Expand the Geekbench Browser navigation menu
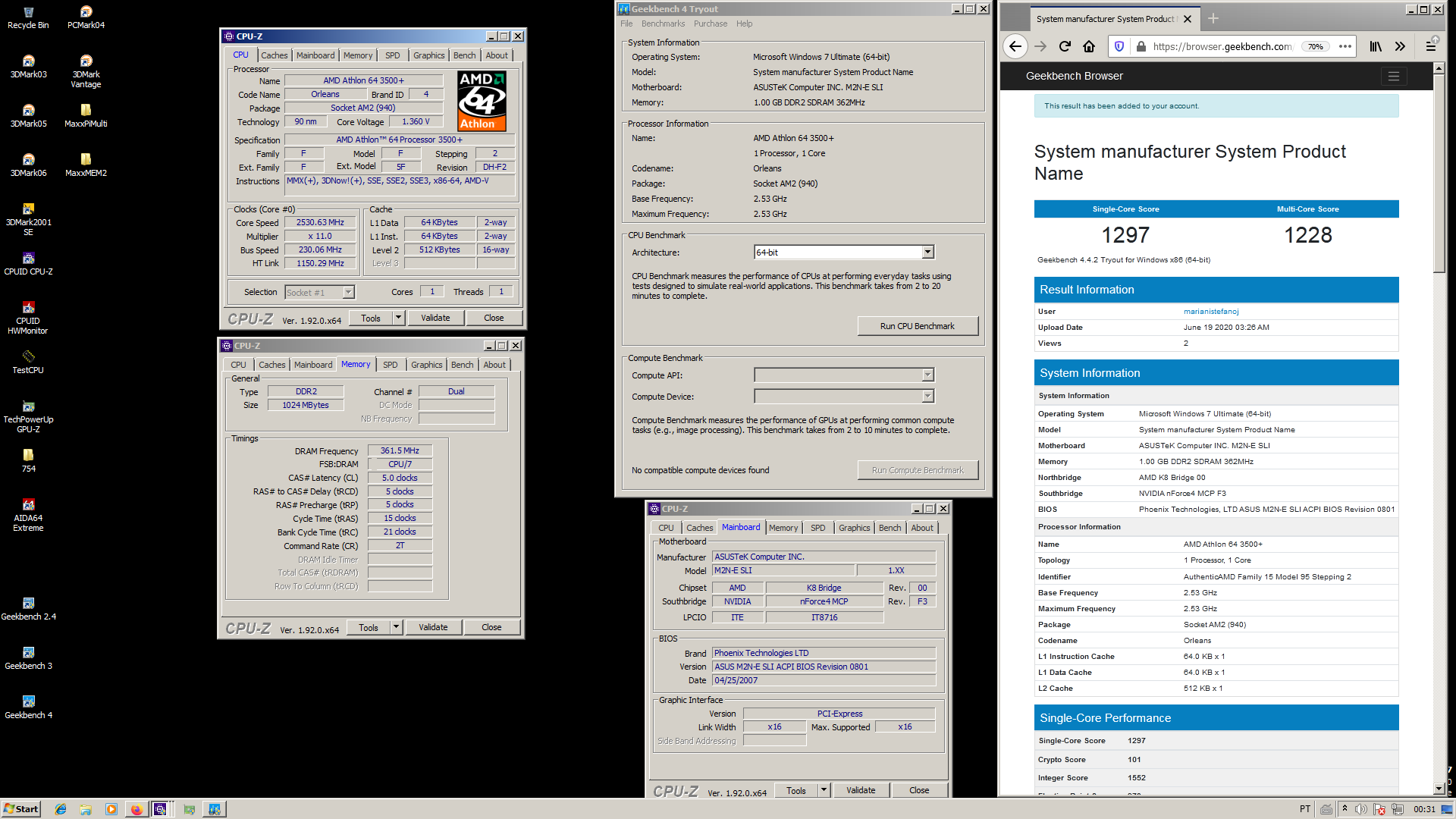Screen dimensions: 1456x819 tap(1393, 76)
